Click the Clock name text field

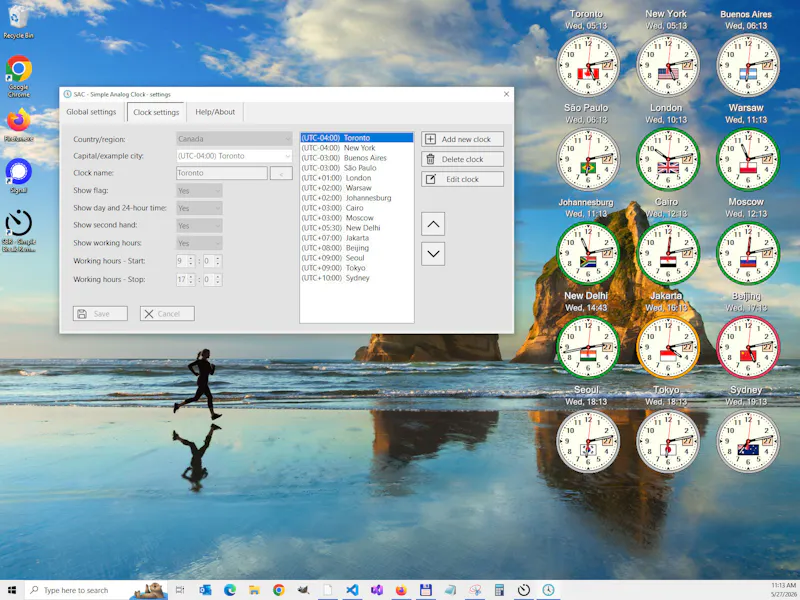[x=222, y=173]
